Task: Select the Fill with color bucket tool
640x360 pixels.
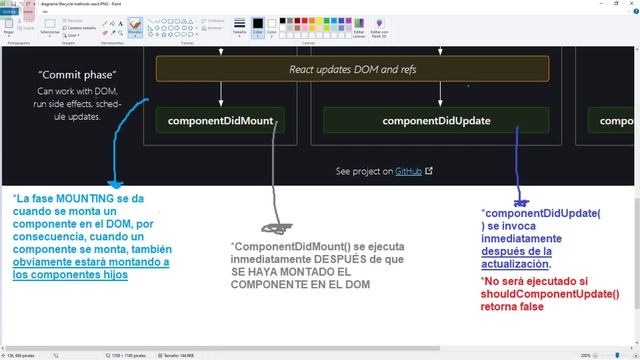Action: point(113,24)
